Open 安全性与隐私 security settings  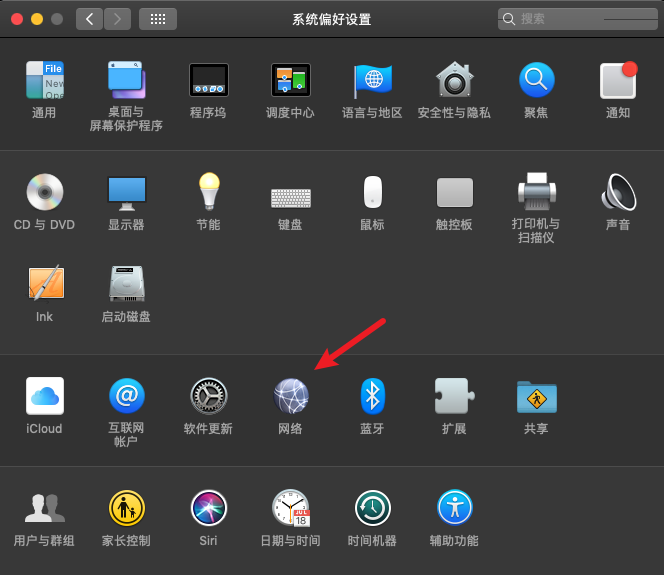454,80
